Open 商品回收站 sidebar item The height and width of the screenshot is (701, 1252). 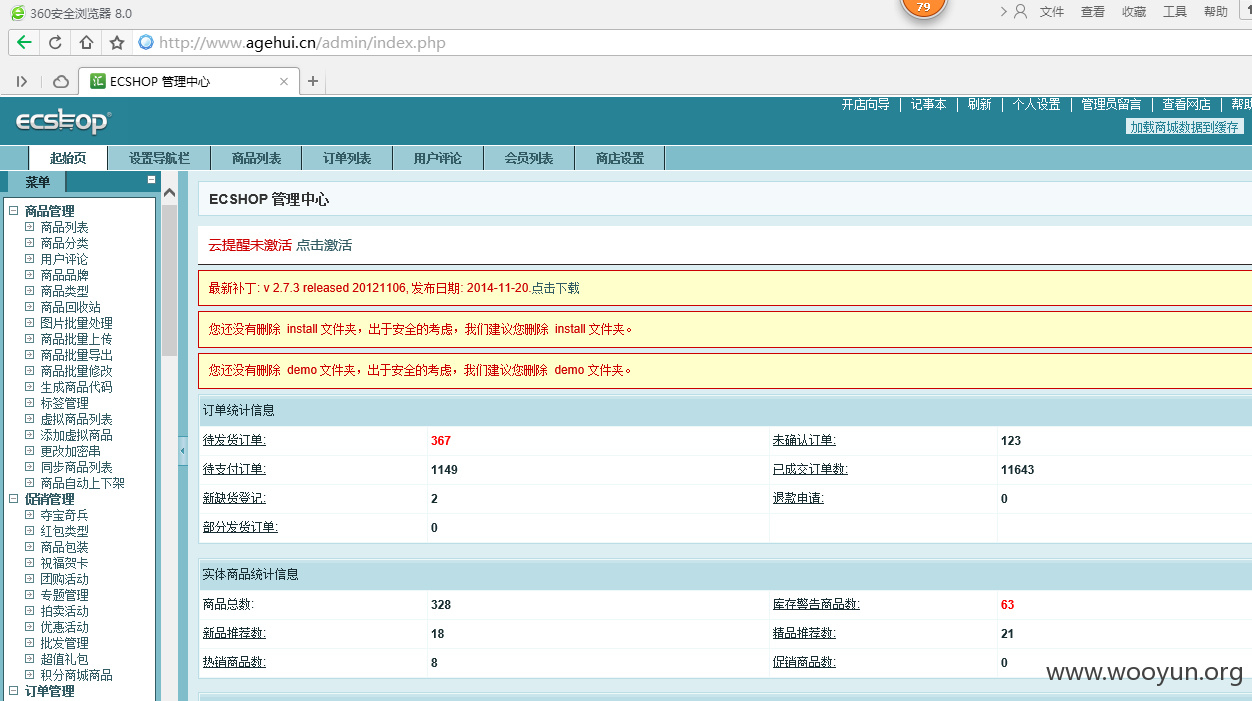[70, 307]
